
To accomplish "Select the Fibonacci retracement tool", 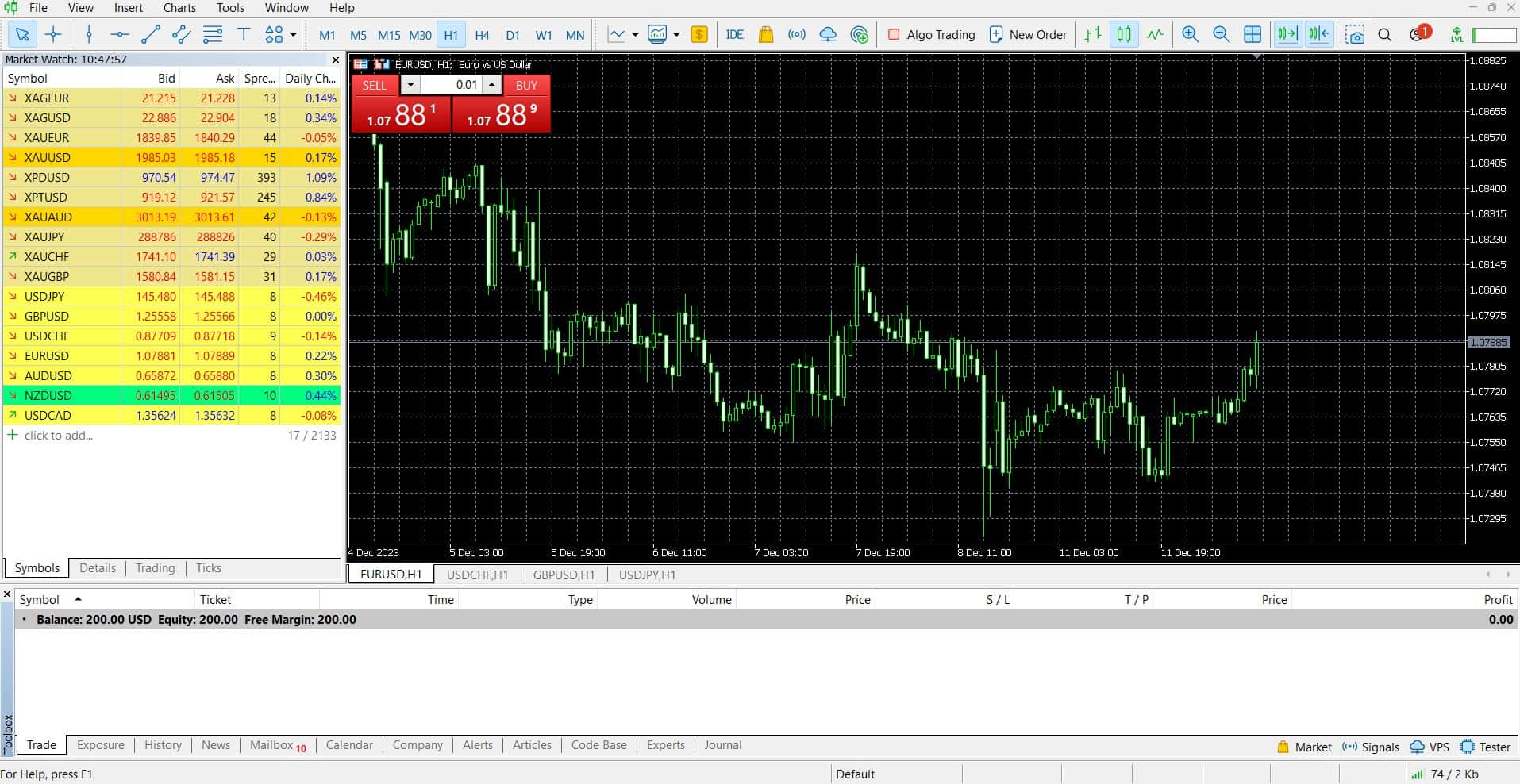I will 213,34.
